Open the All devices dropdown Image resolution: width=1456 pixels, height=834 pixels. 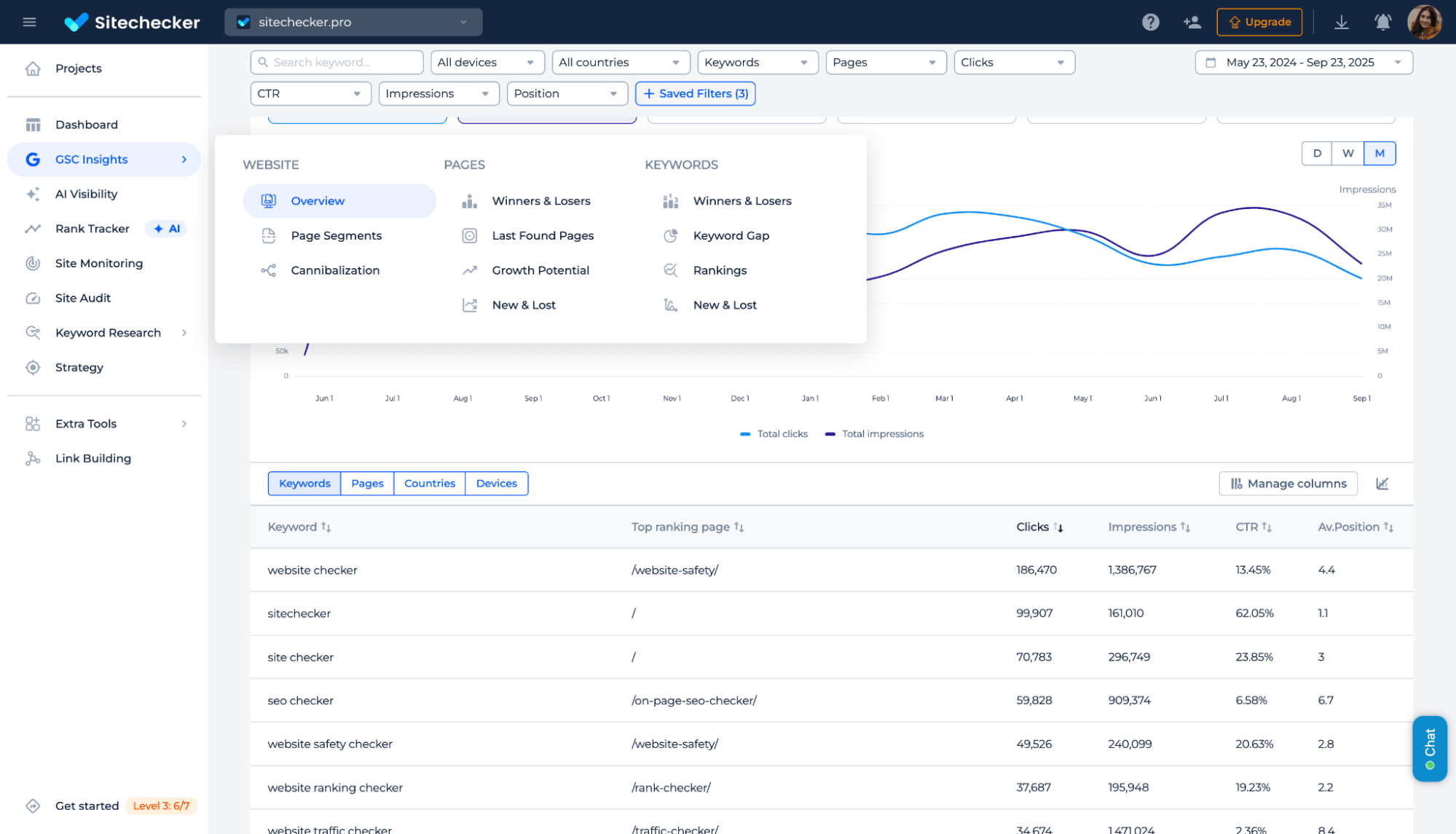pos(487,63)
